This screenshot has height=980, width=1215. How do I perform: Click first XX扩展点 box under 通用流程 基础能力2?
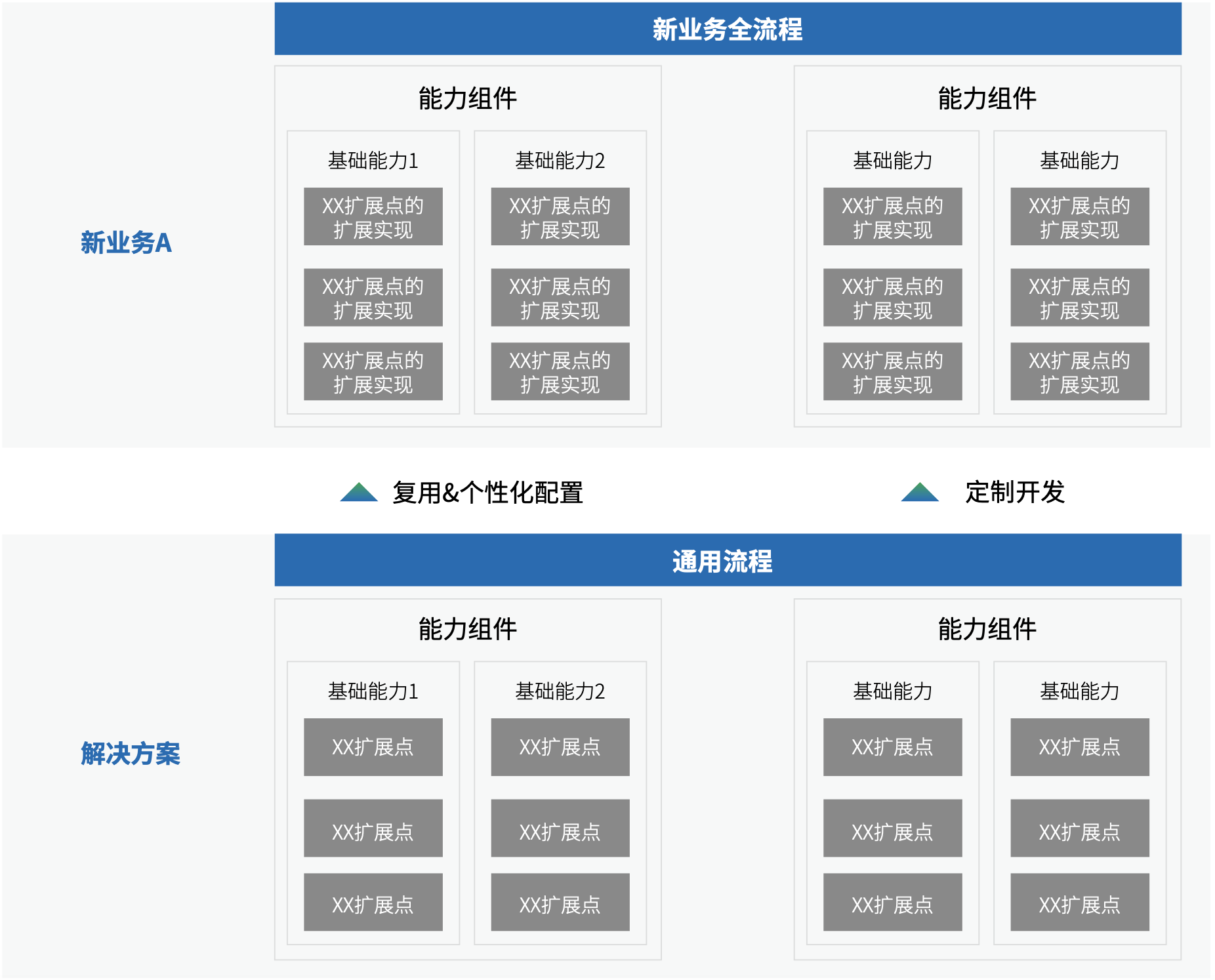pyautogui.click(x=560, y=747)
